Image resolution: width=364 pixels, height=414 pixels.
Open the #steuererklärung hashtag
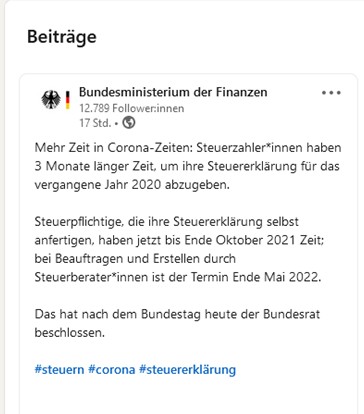coord(187,370)
